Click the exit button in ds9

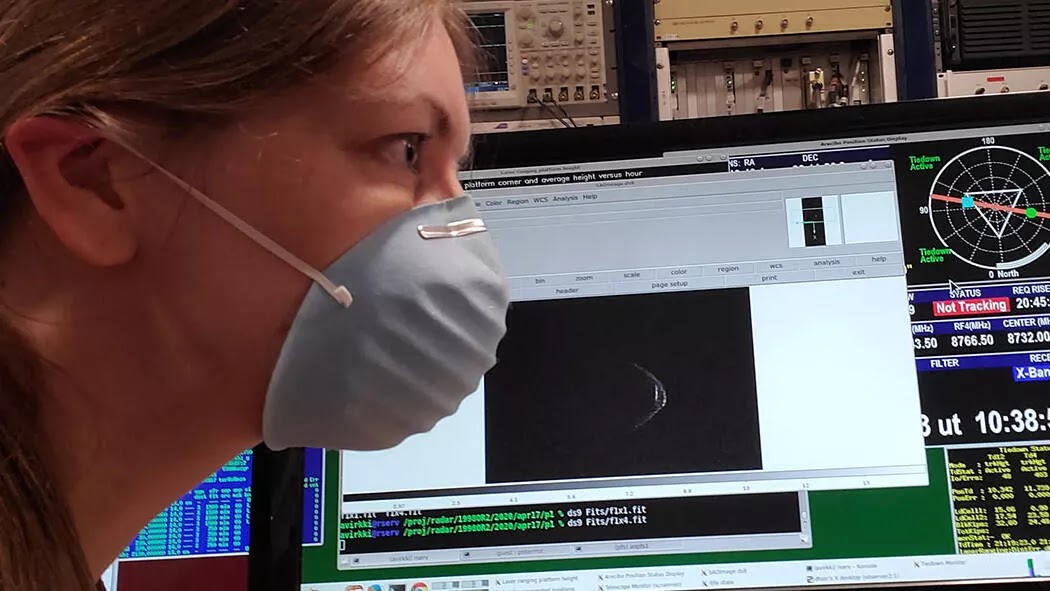click(858, 272)
